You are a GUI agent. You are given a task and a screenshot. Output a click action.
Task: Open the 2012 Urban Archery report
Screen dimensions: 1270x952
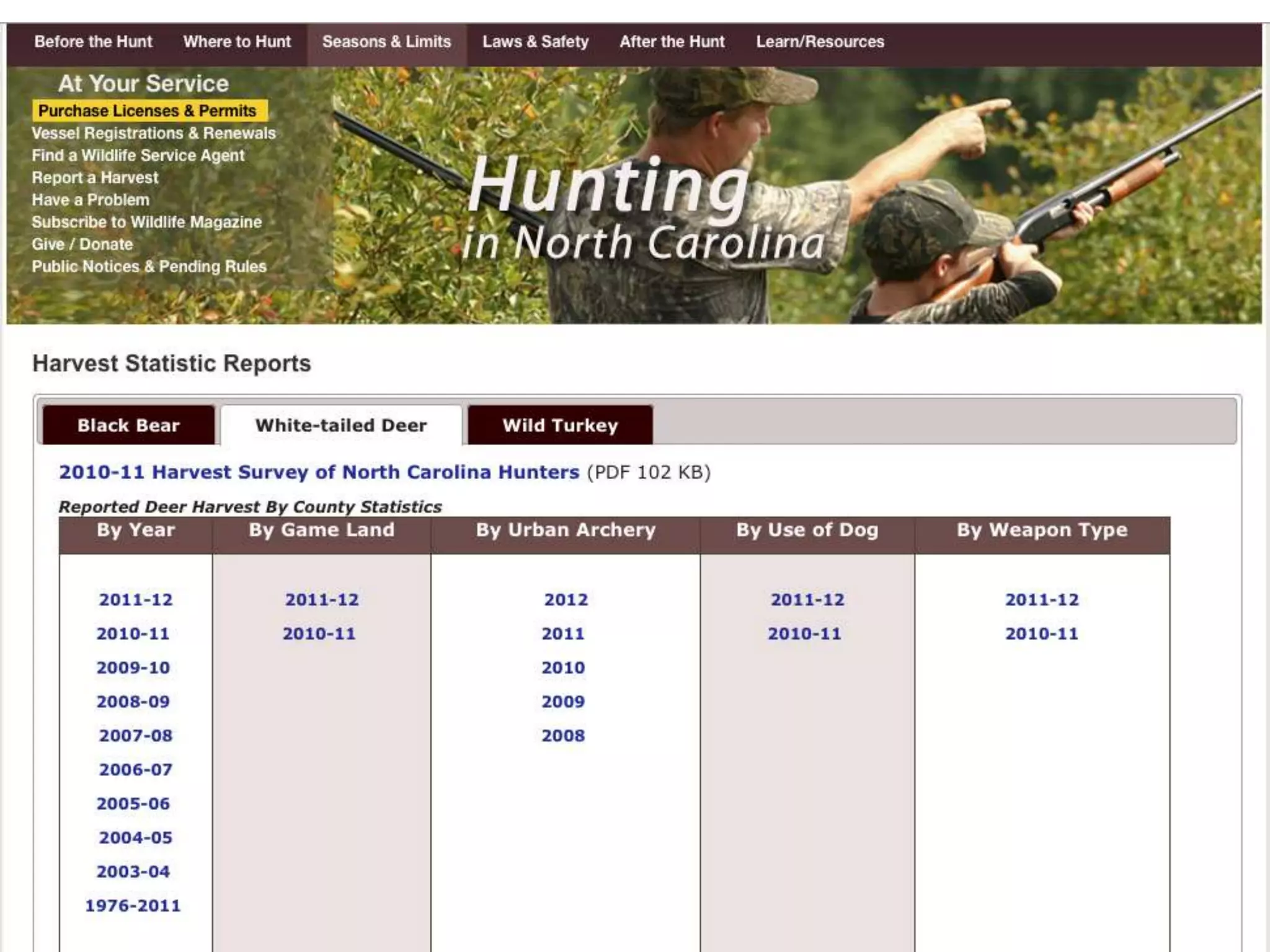[x=566, y=599]
